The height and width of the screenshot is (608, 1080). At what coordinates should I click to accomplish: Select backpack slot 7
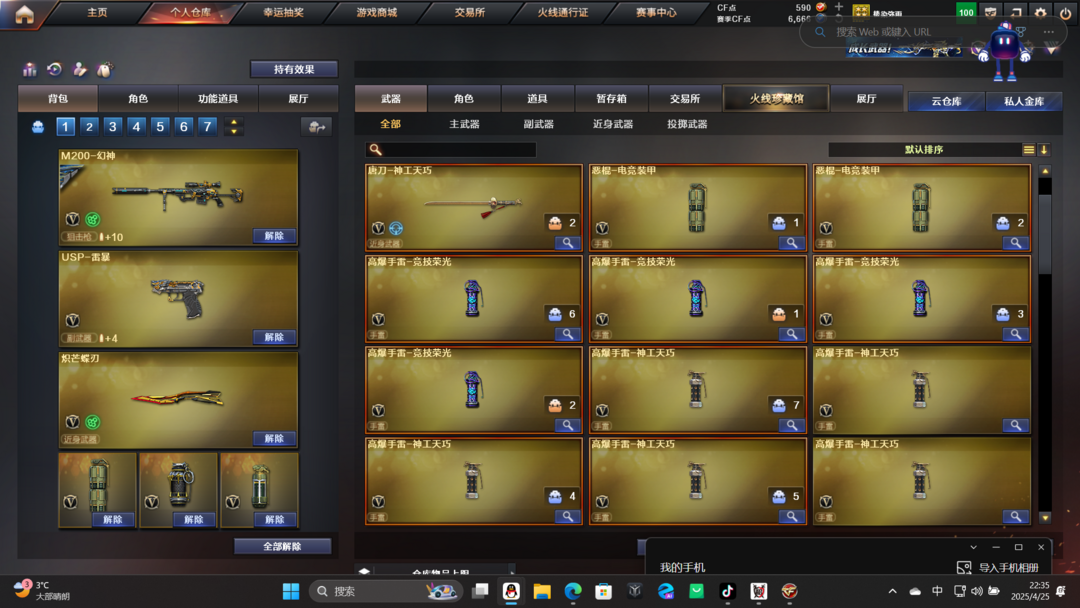207,127
